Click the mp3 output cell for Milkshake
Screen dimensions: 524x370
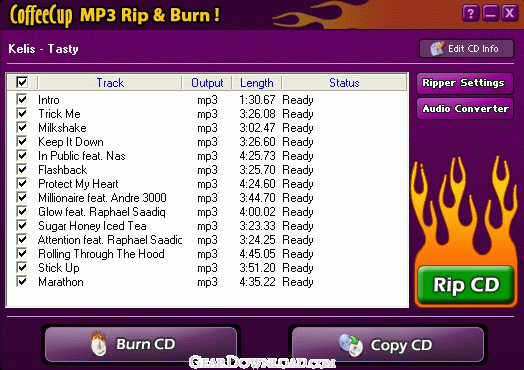click(207, 128)
